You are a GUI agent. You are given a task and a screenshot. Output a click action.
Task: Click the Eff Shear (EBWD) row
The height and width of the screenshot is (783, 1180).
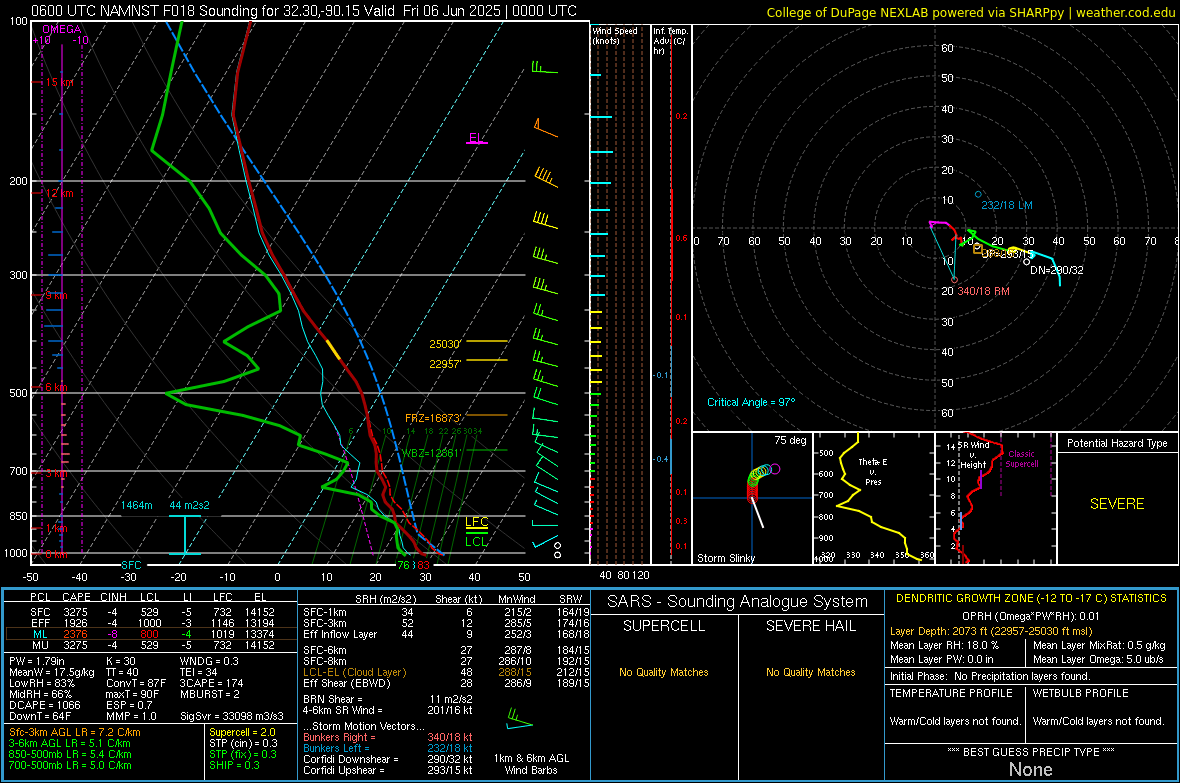(x=446, y=683)
